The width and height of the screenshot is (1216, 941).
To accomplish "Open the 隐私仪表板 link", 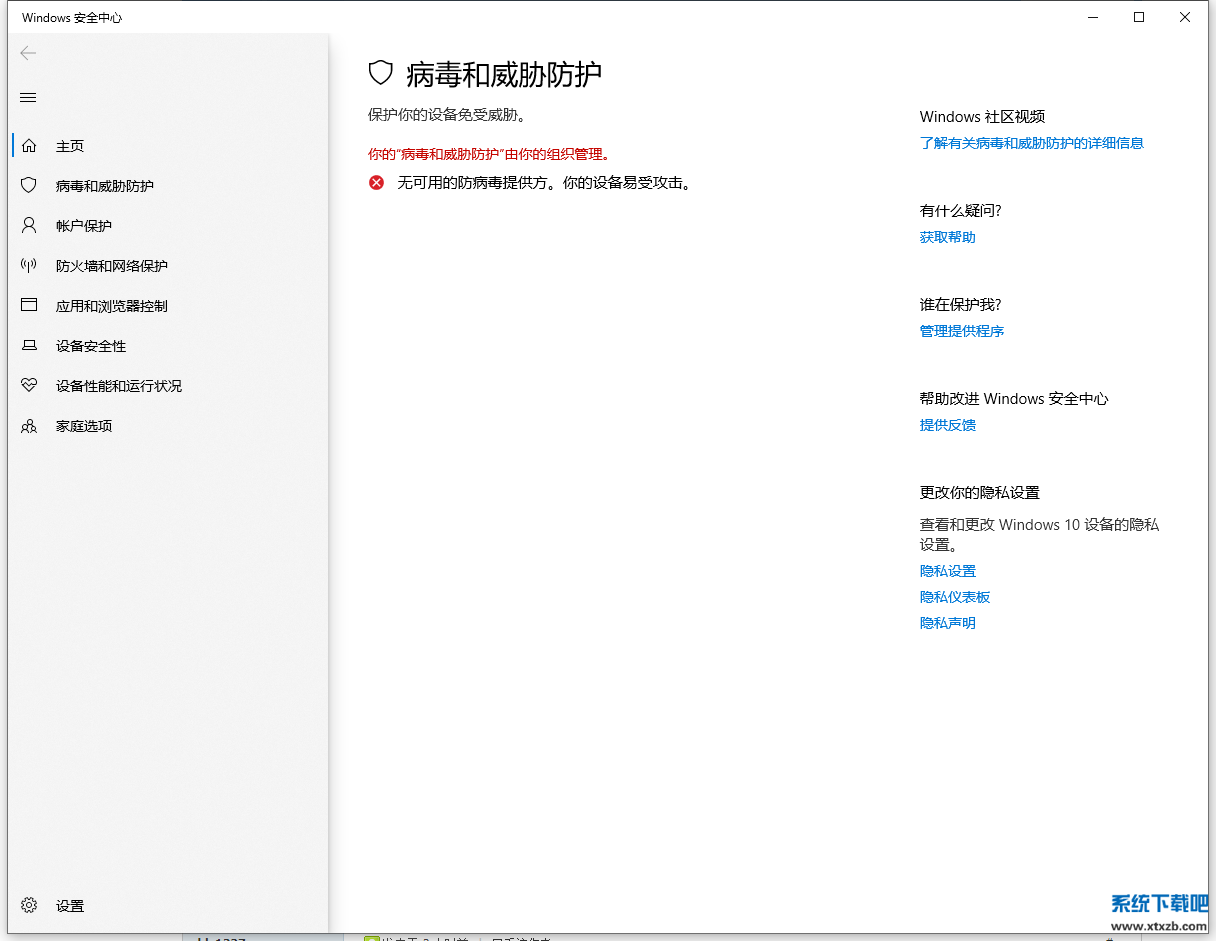I will [x=954, y=596].
